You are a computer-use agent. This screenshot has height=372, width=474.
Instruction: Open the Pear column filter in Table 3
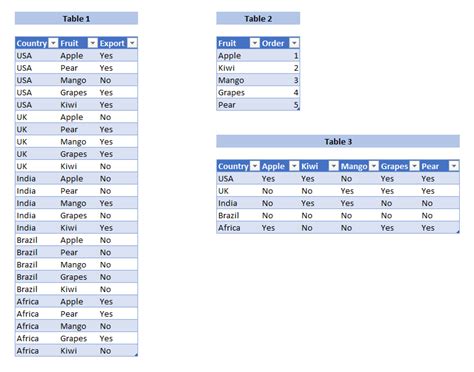(x=454, y=166)
